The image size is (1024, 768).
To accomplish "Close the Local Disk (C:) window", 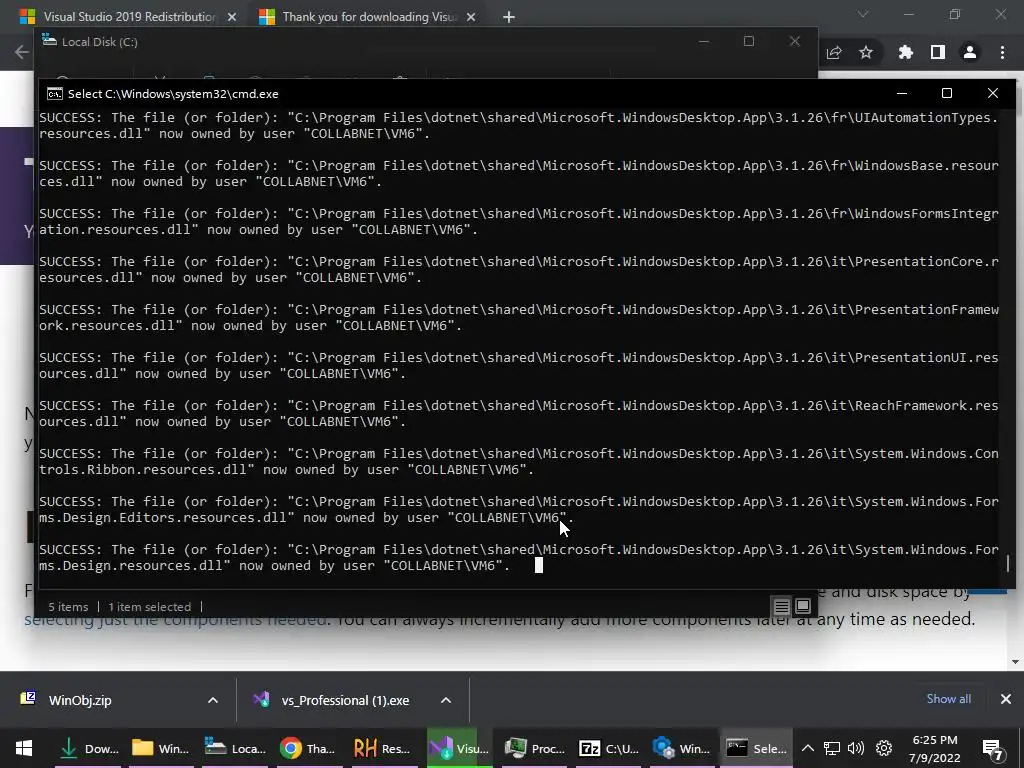I will (x=795, y=41).
